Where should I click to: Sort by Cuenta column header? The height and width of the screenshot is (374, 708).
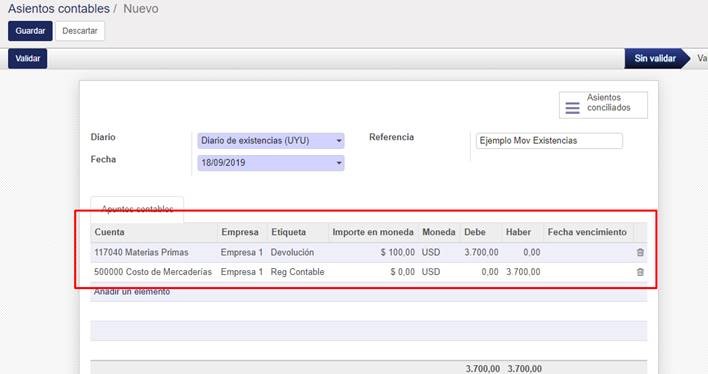coord(109,232)
